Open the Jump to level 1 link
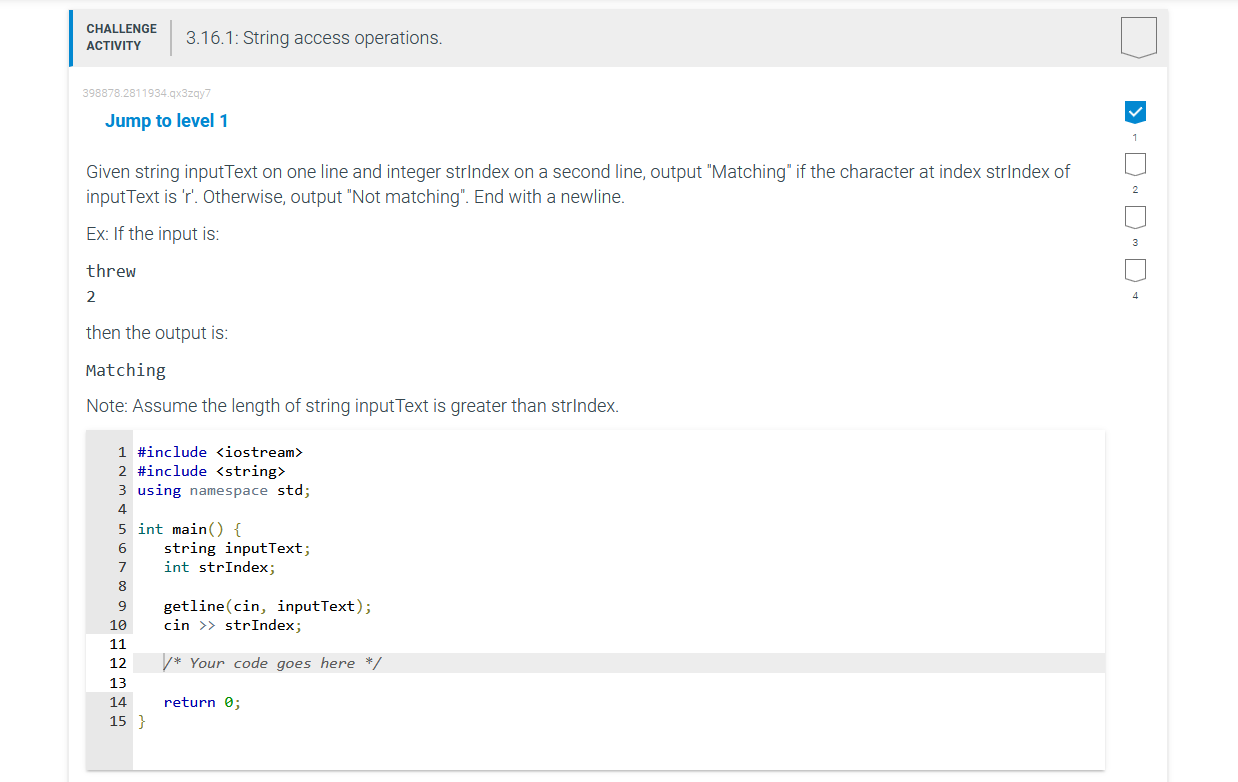 [167, 120]
